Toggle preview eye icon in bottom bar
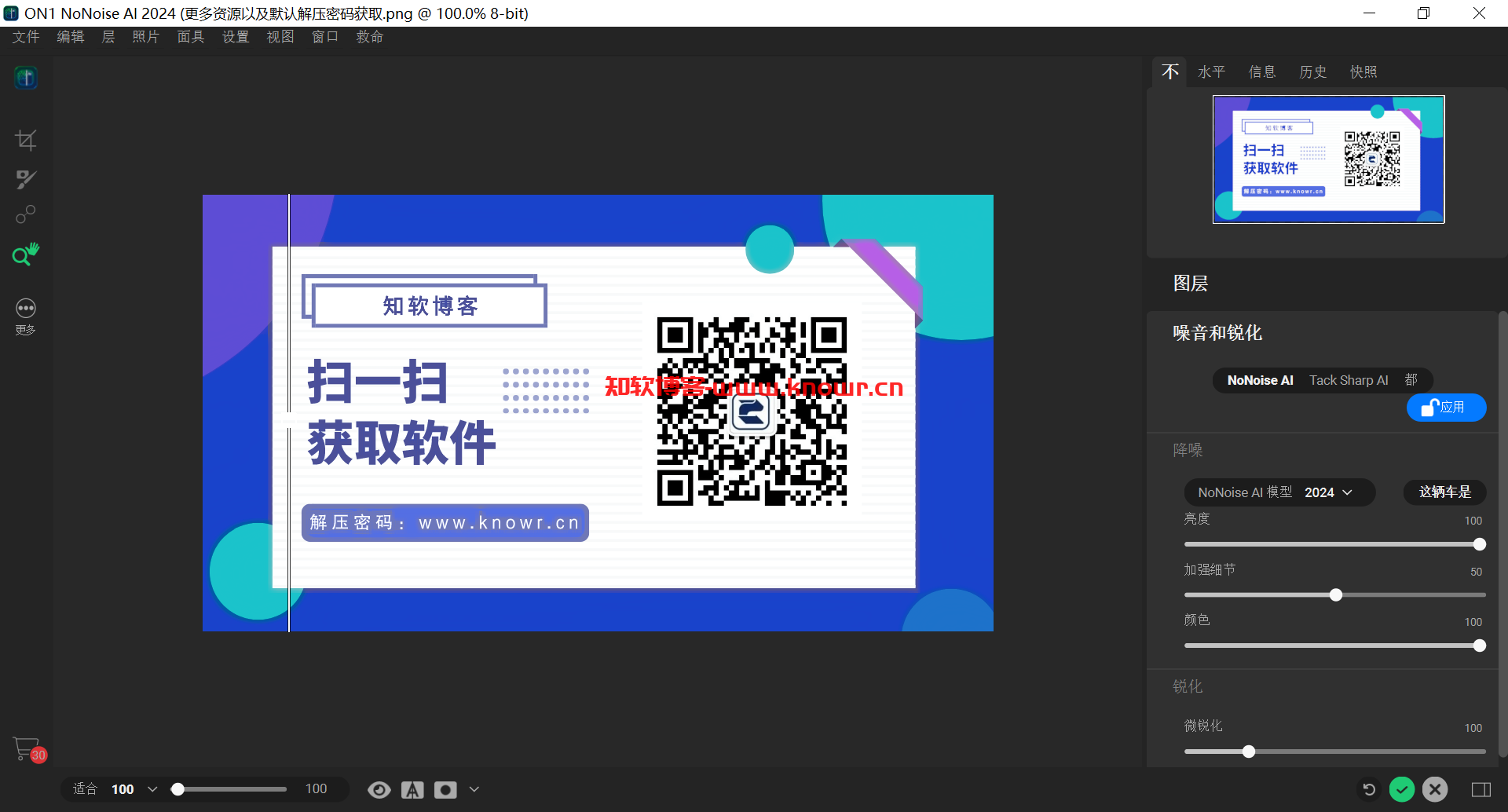Screen dimensions: 1508x812 379,790
